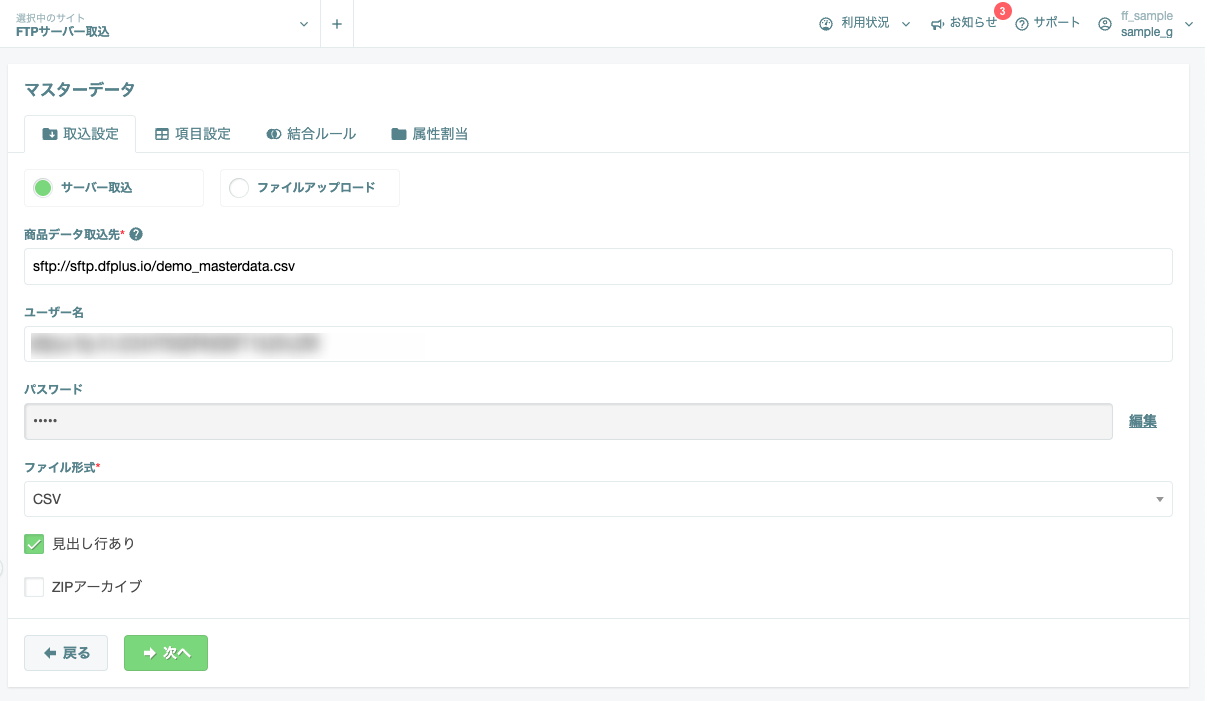Open notifications megaphone icon
1208x701 pixels.
click(938, 24)
